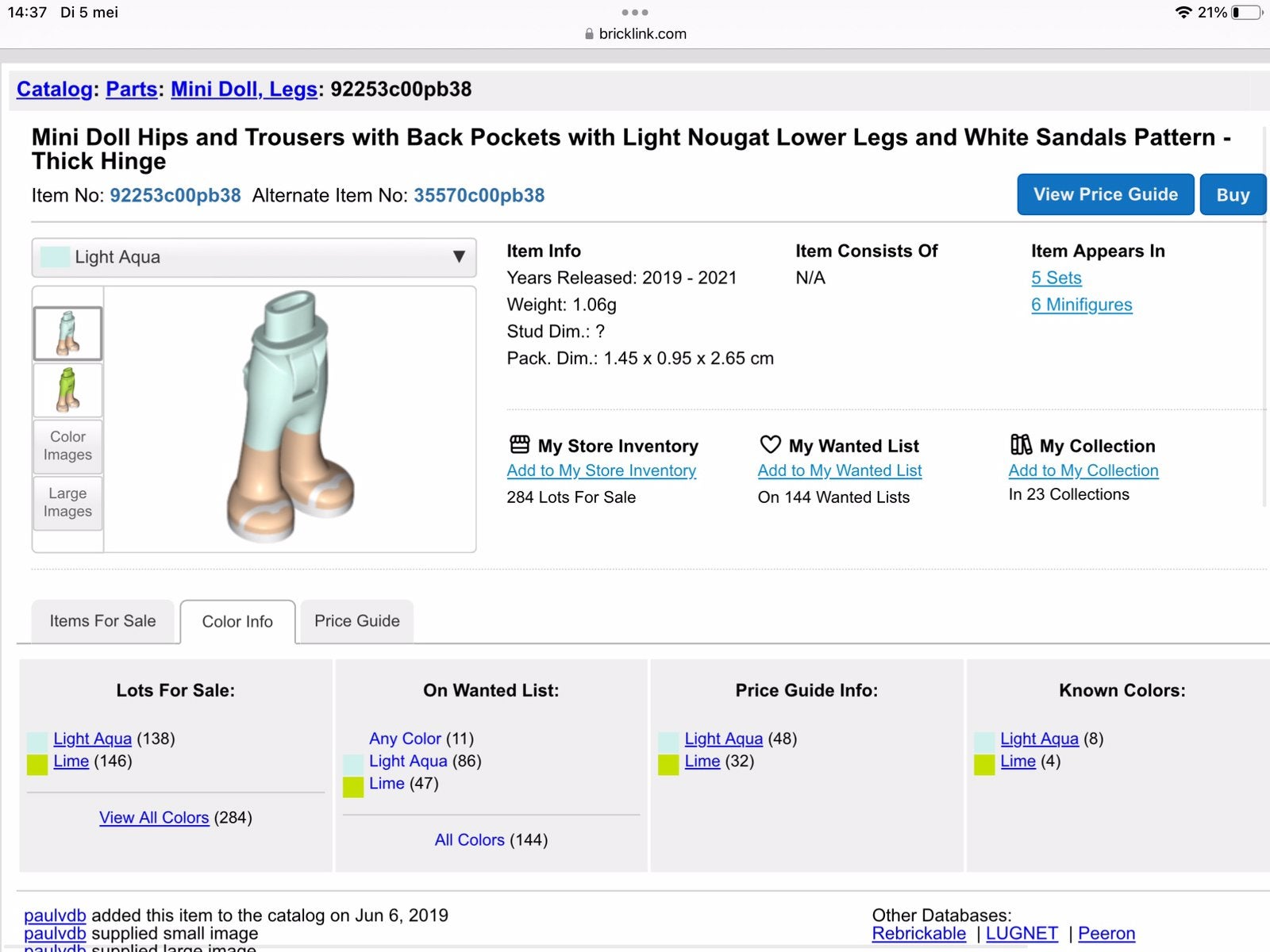The height and width of the screenshot is (952, 1270).
Task: Click the My Collection books icon
Action: (x=1021, y=444)
